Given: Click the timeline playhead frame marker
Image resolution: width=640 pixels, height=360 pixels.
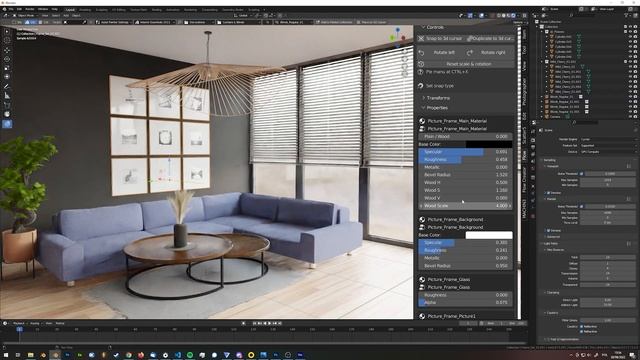Looking at the screenshot, I should click(19, 329).
